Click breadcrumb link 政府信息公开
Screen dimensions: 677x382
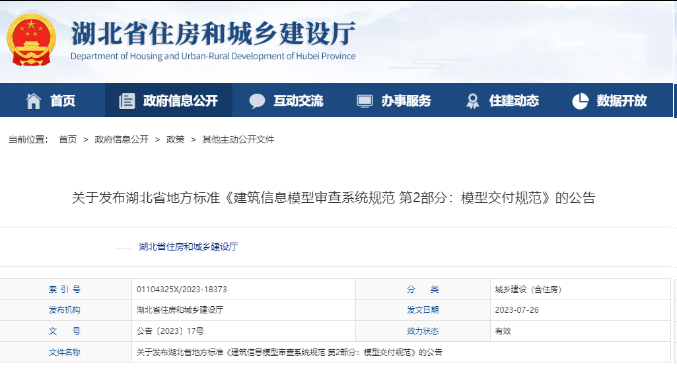(121, 139)
